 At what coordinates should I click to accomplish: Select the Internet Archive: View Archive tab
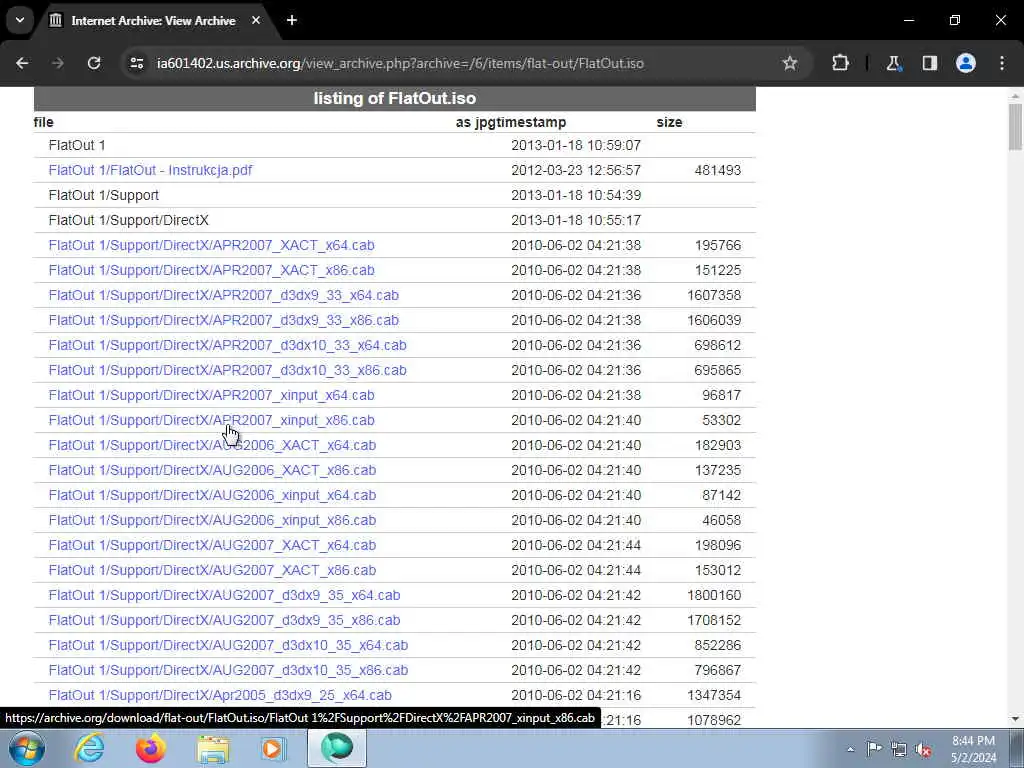(153, 21)
